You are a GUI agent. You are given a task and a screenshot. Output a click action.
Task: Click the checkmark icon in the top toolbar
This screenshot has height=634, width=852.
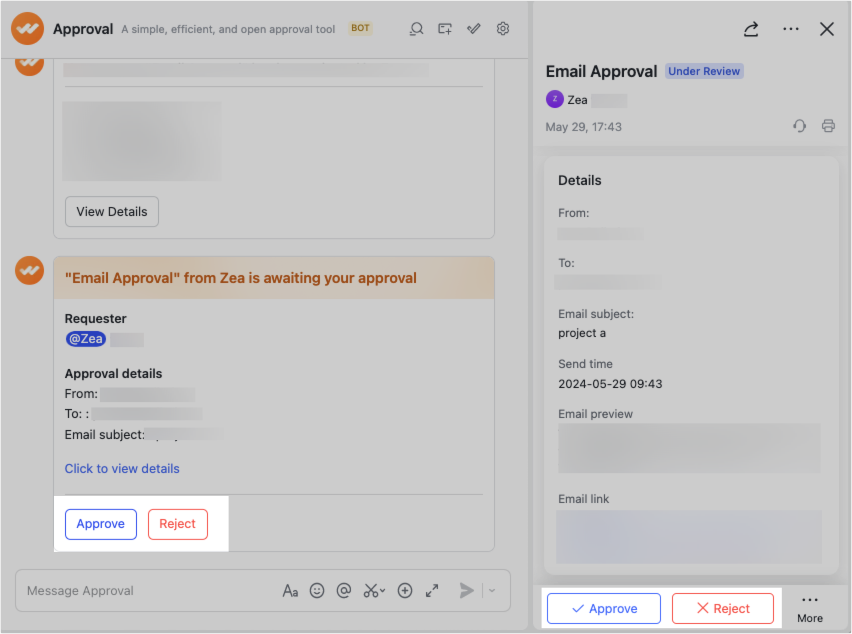(x=473, y=29)
